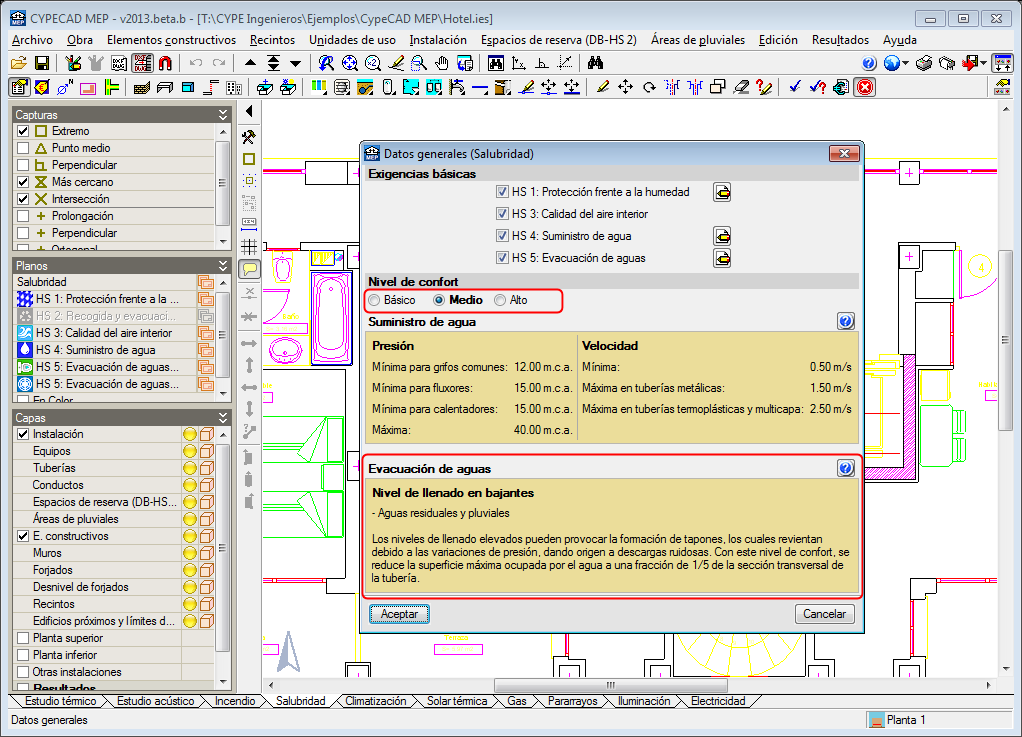Screen dimensions: 1022x737
Task: Collapse the Capturas panel
Action: click(x=222, y=115)
